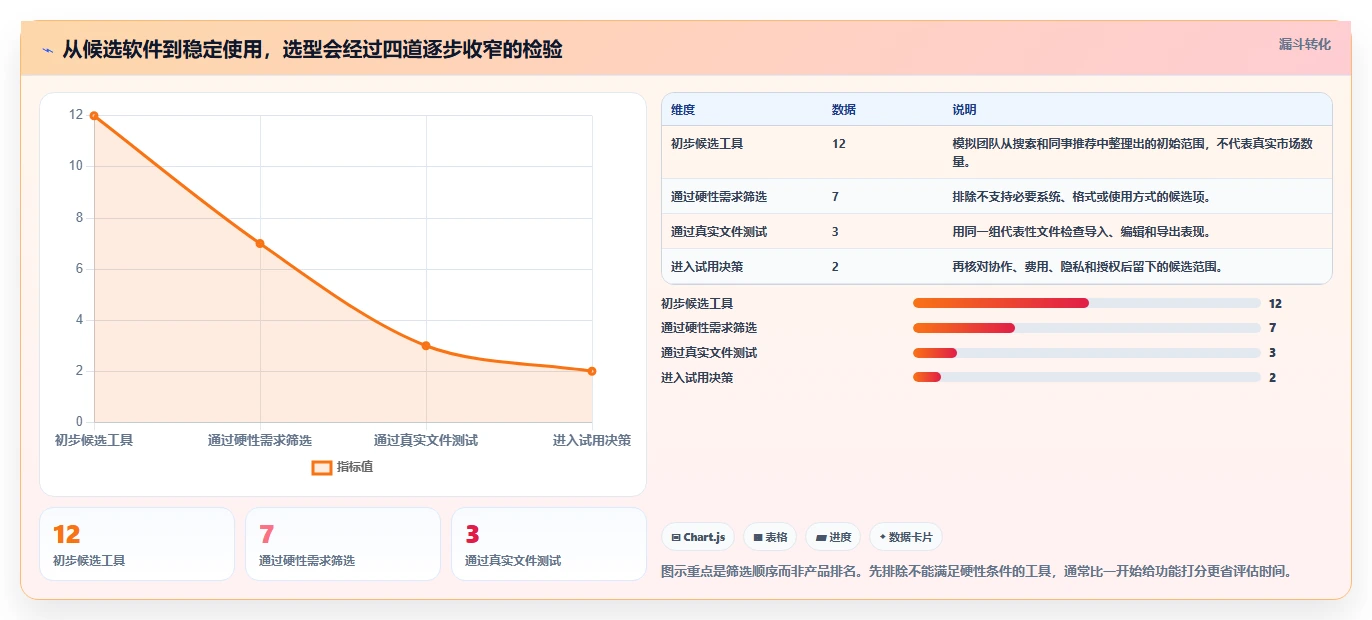Click the lightning icon beside the title
Image resolution: width=1372 pixels, height=620 pixels.
pyautogui.click(x=48, y=50)
